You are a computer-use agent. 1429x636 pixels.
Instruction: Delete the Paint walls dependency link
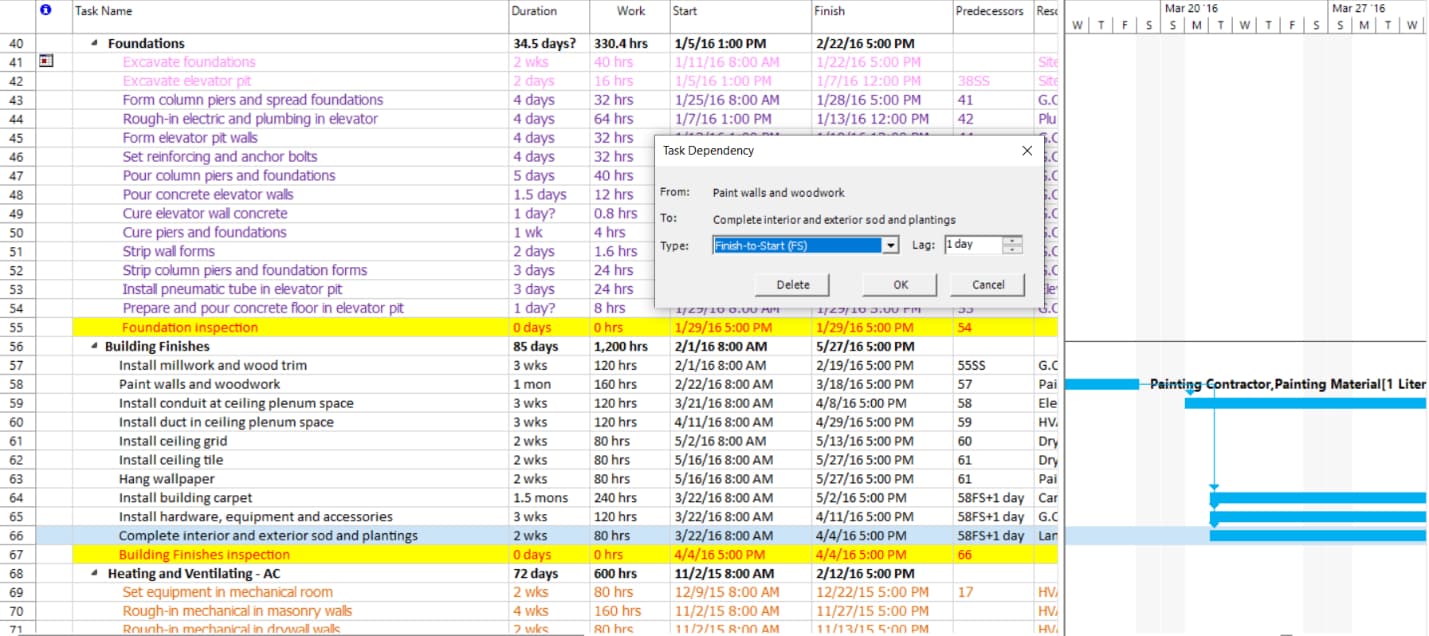pos(792,284)
